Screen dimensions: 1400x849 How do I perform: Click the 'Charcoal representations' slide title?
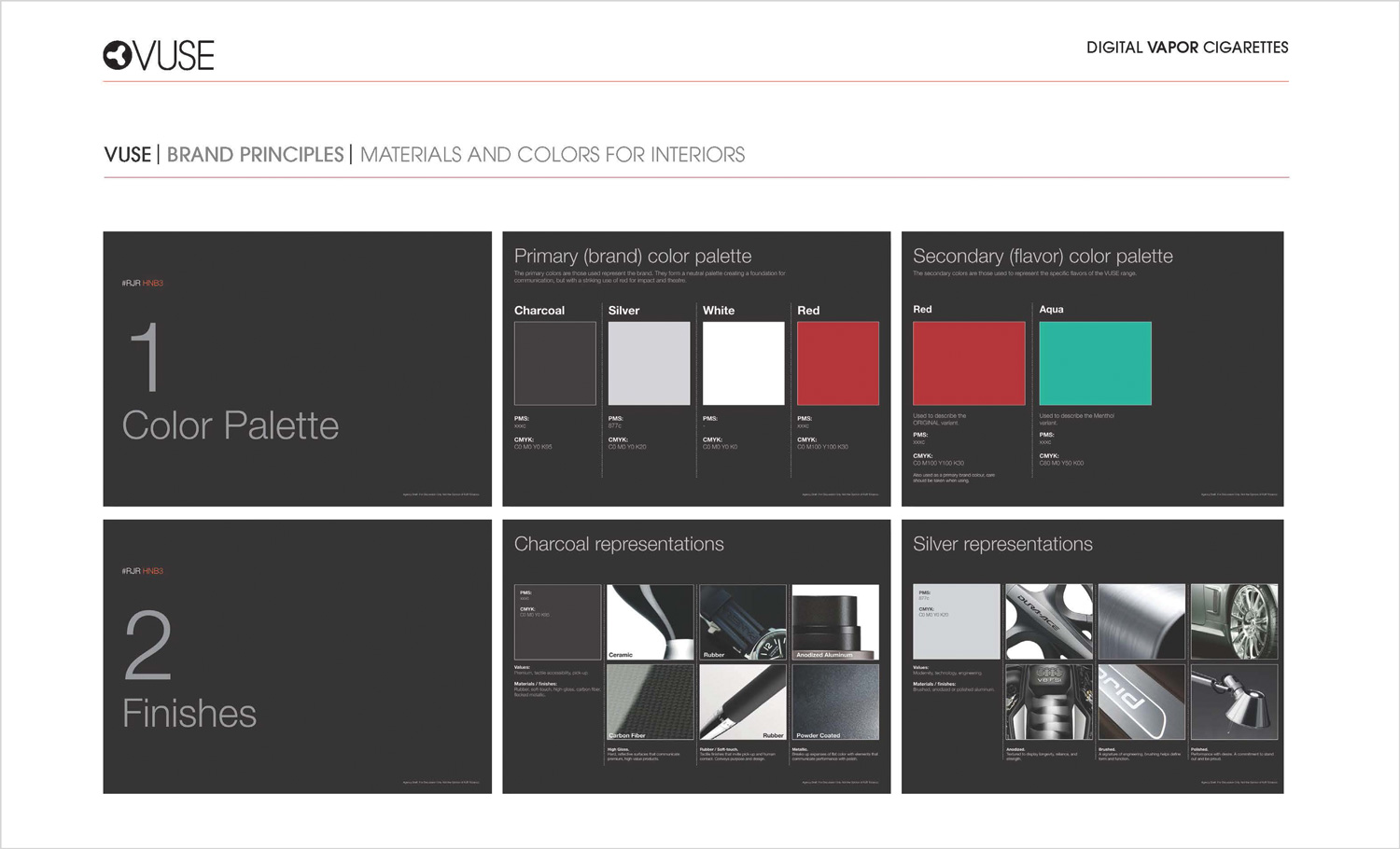click(x=619, y=544)
